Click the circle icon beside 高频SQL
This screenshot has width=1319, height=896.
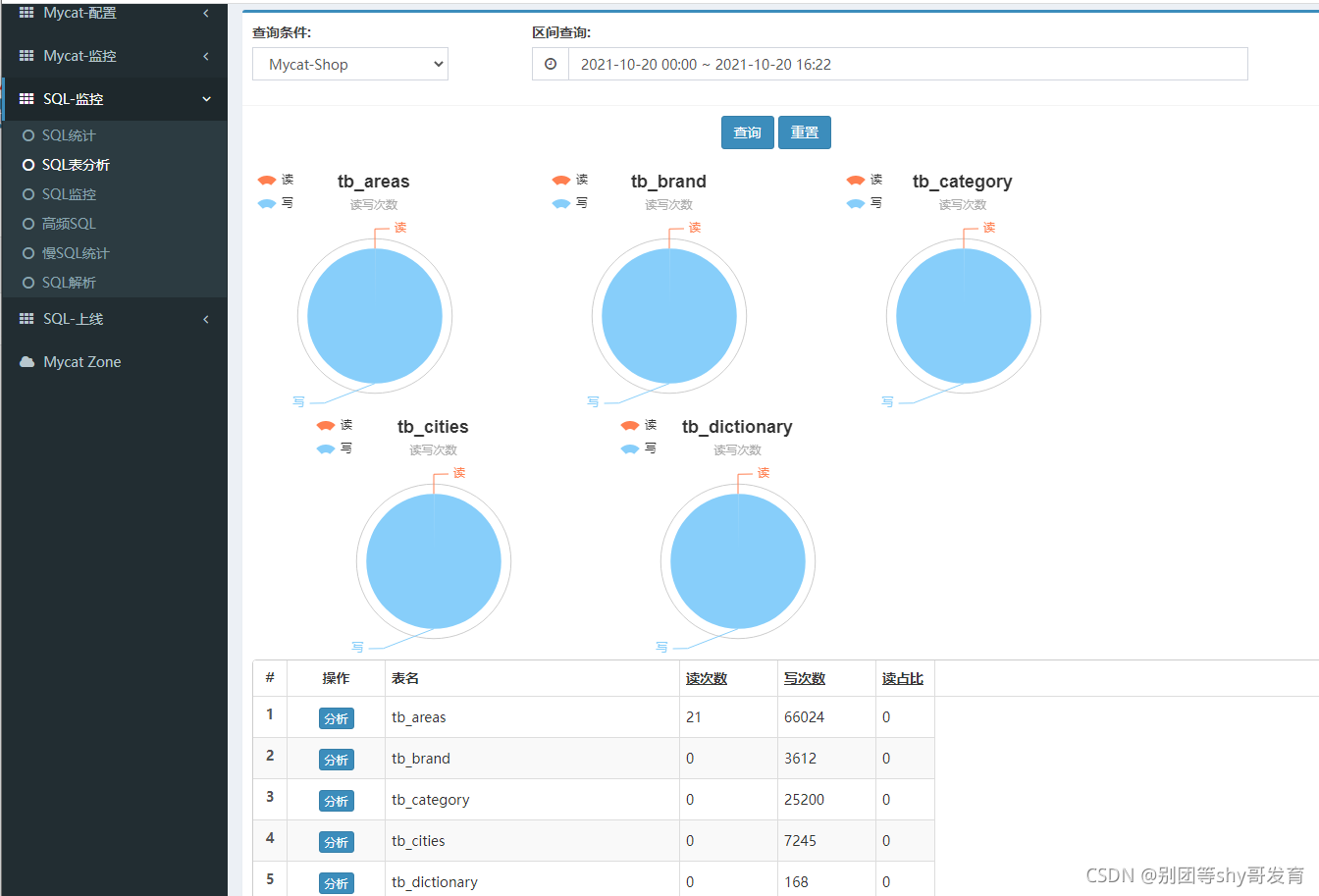28,224
